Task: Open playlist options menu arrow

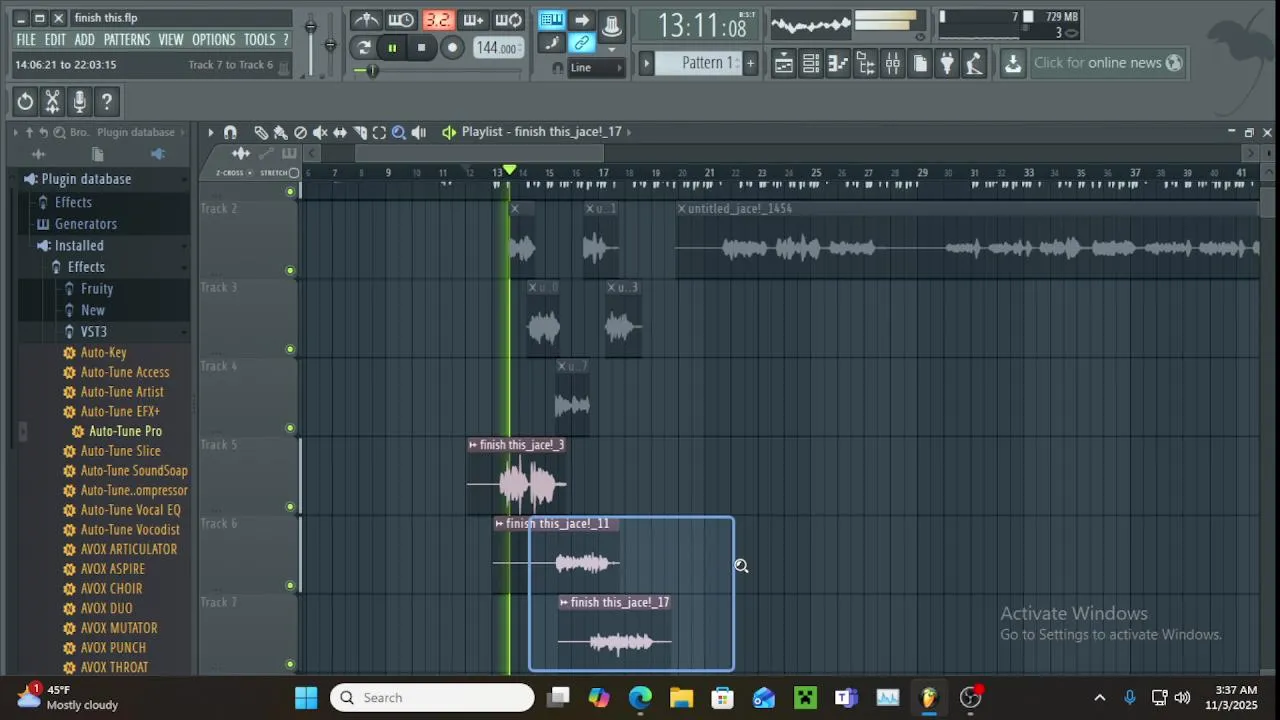Action: click(x=210, y=132)
